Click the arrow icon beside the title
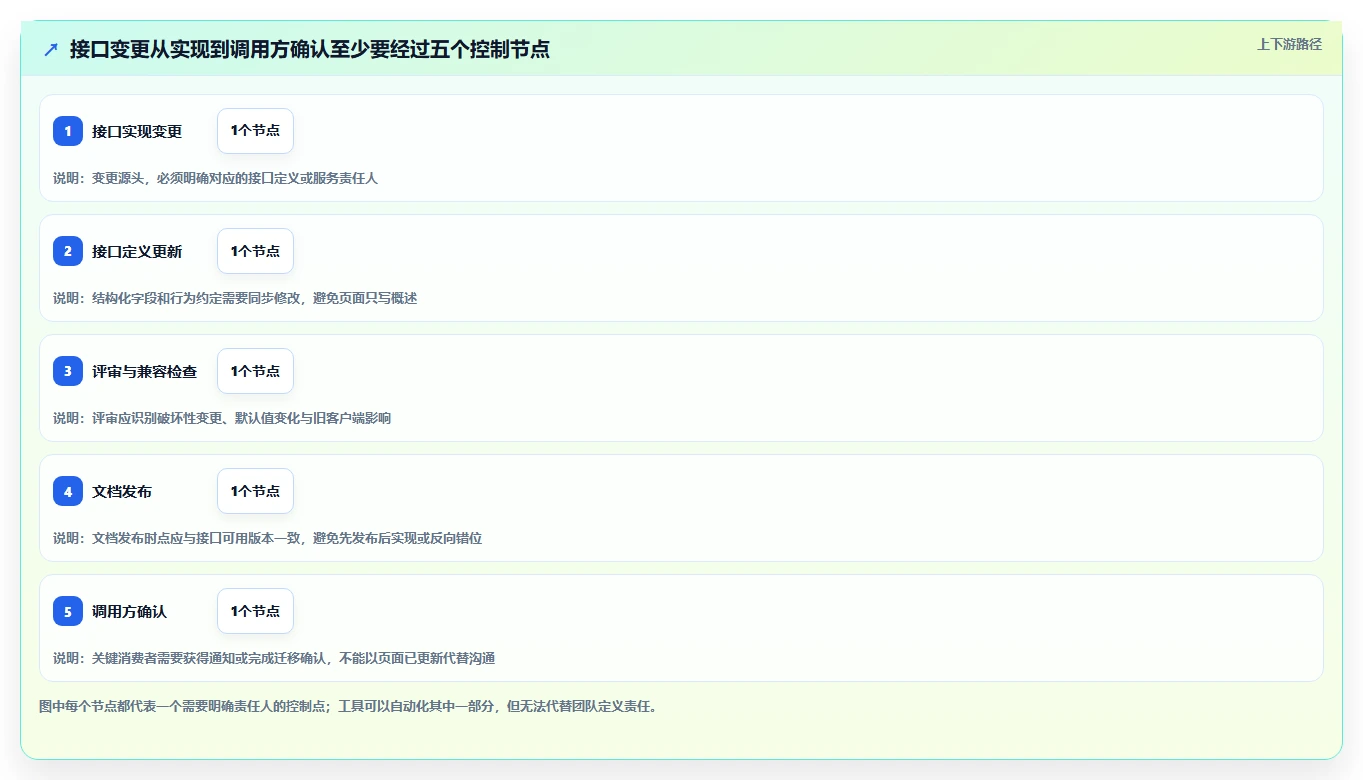The width and height of the screenshot is (1363, 780). (51, 49)
